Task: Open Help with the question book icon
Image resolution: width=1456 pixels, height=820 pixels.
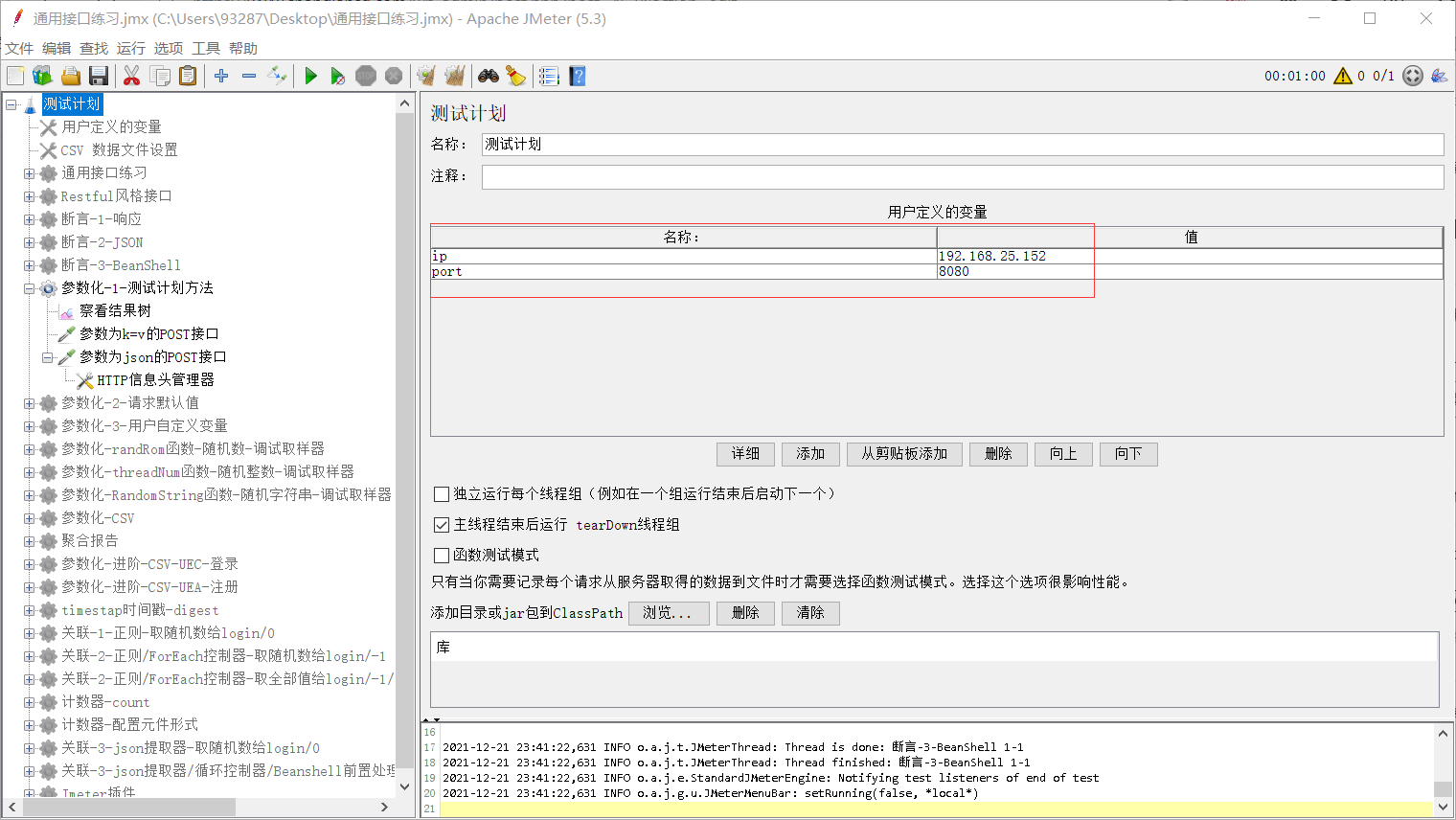Action: pos(577,76)
